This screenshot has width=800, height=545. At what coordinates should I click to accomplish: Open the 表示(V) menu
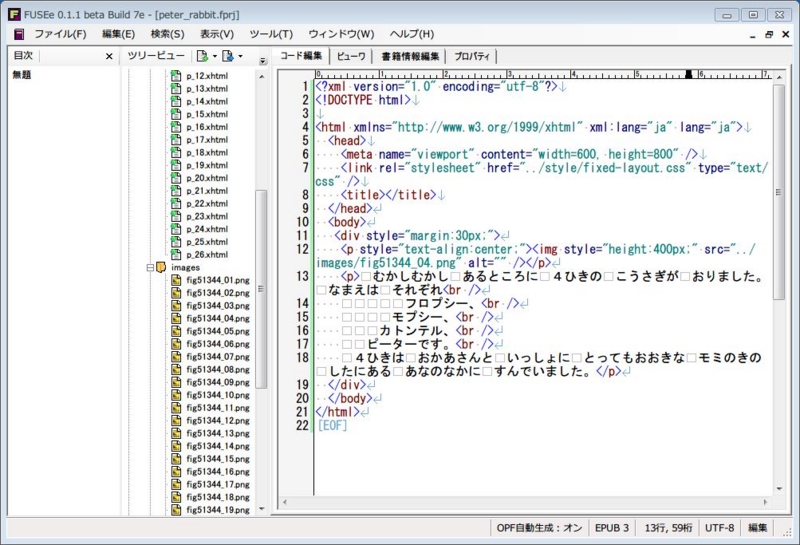point(217,34)
